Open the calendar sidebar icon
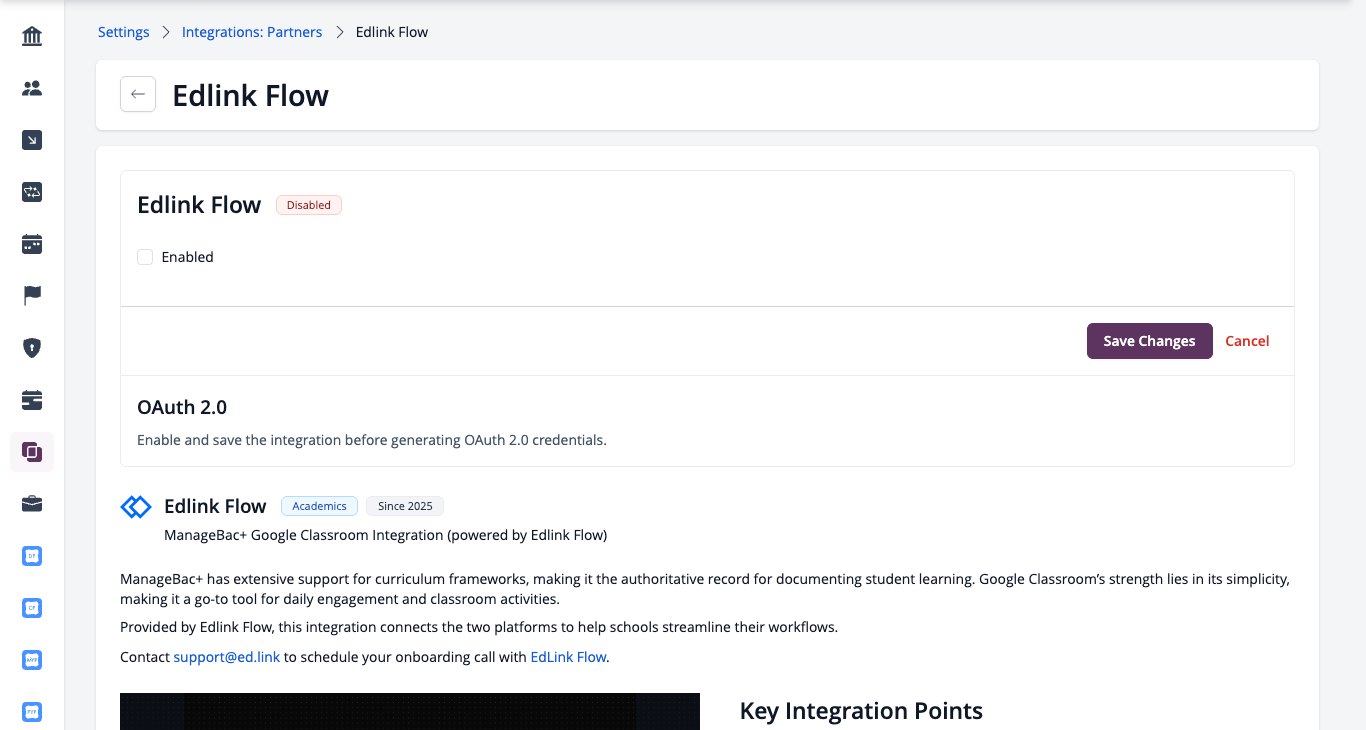 point(32,244)
